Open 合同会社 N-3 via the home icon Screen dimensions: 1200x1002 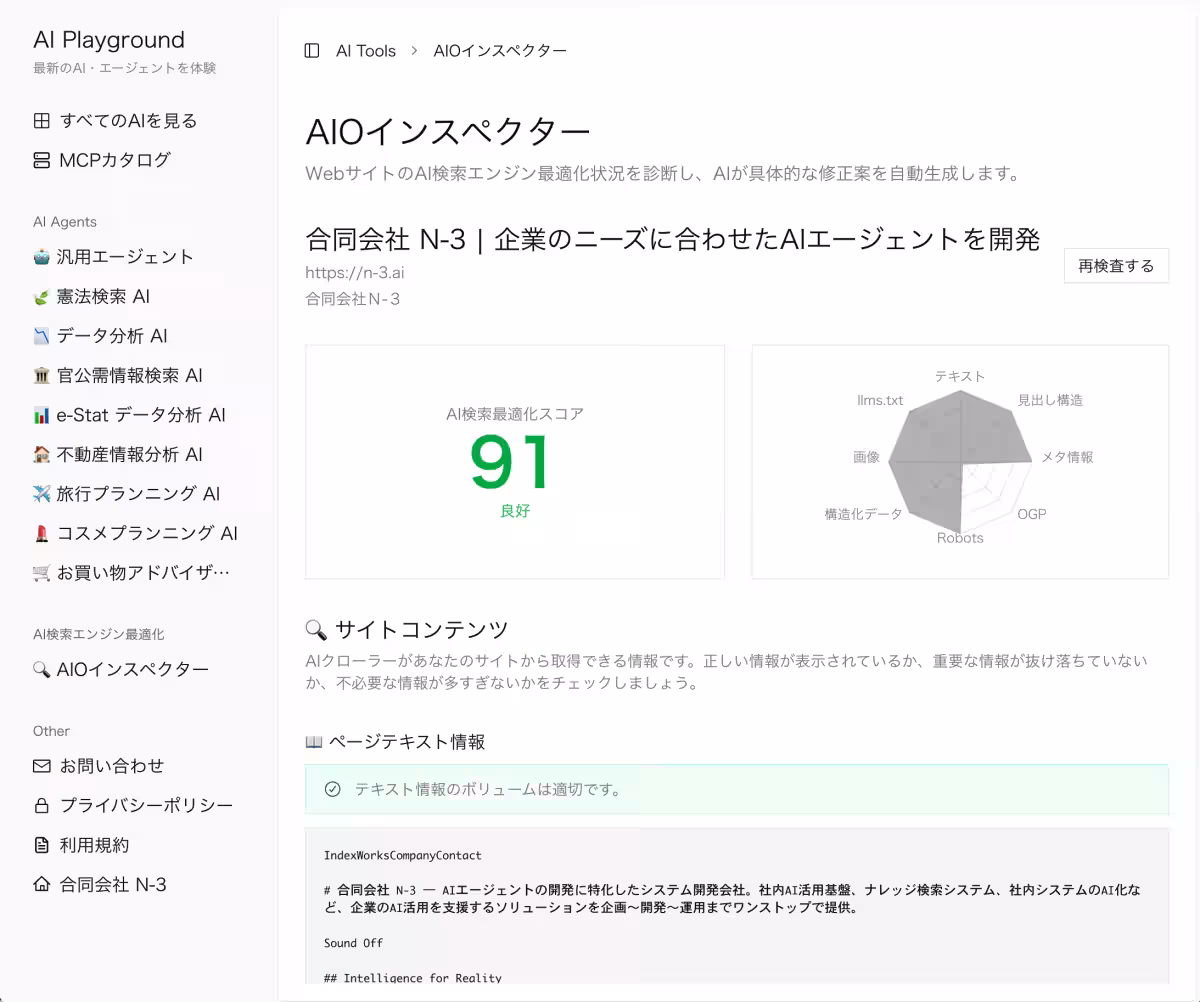40,884
